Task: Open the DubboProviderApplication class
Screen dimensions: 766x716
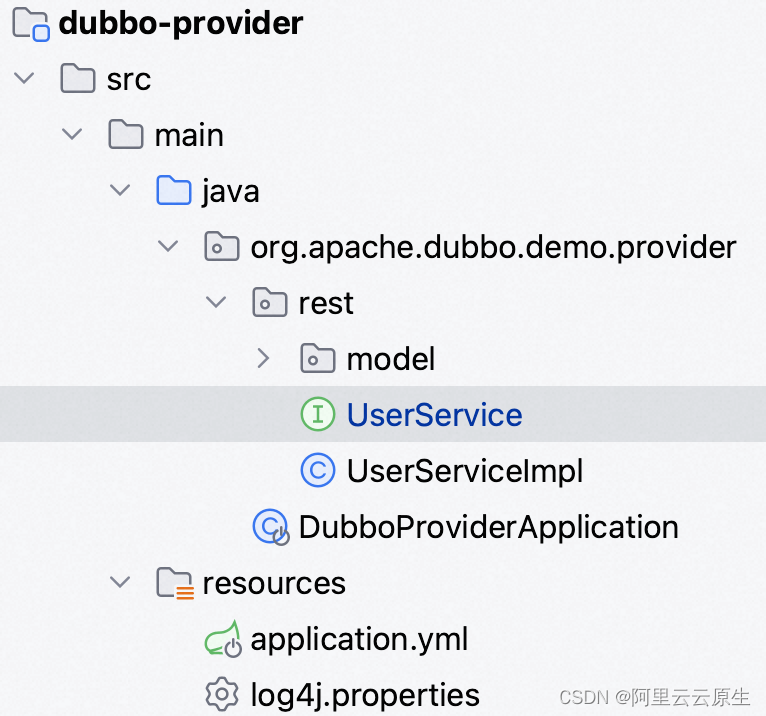Action: (489, 527)
